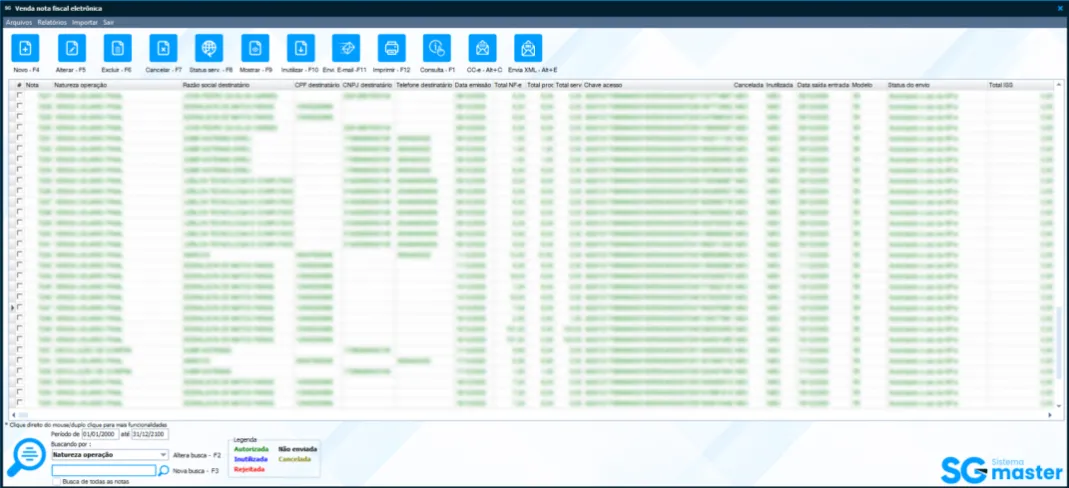Click the 'Chave acesso' column header
Screen dimensions: 1069x488
(603, 85)
